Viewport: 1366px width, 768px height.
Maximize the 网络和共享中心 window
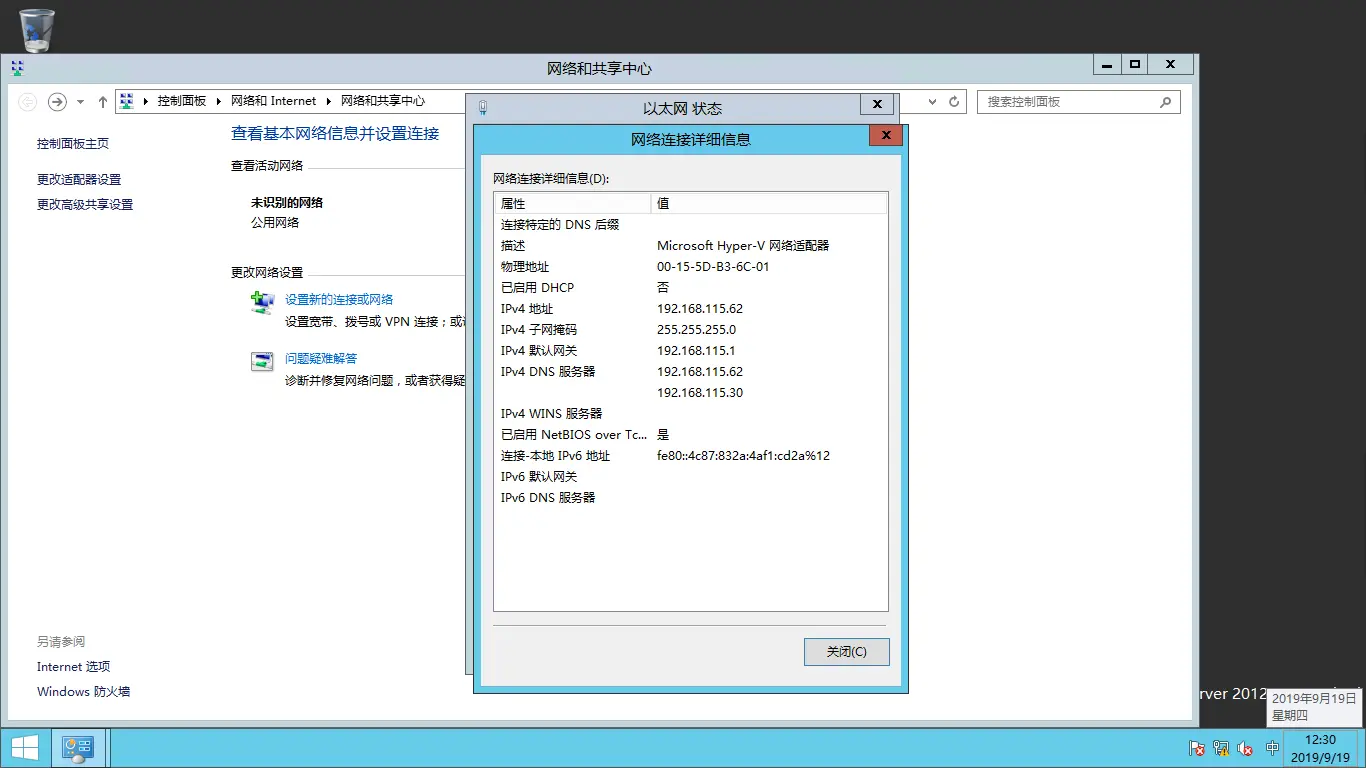click(x=1134, y=65)
